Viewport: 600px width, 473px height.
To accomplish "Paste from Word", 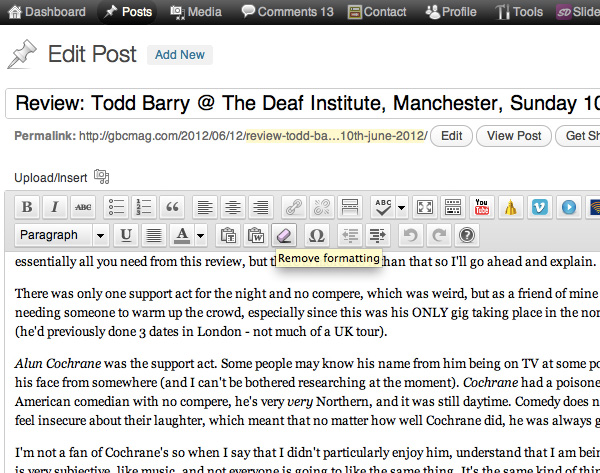I will (x=256, y=235).
